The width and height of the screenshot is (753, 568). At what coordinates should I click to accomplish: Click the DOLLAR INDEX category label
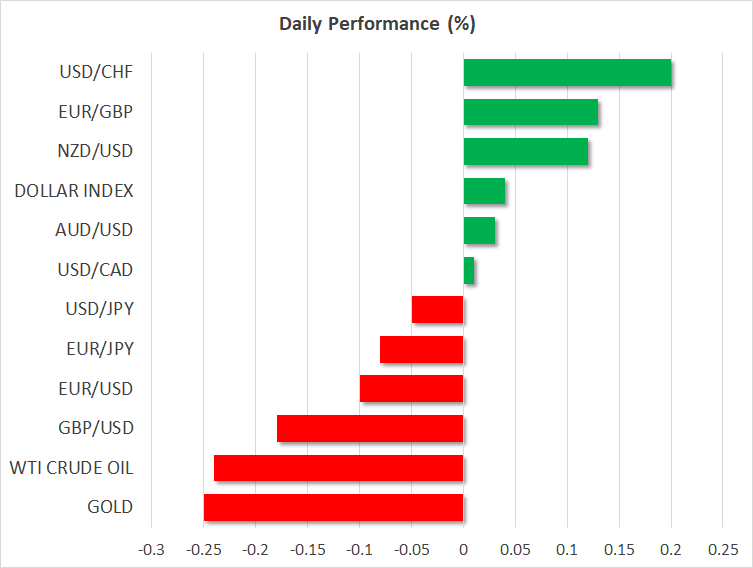tap(74, 191)
